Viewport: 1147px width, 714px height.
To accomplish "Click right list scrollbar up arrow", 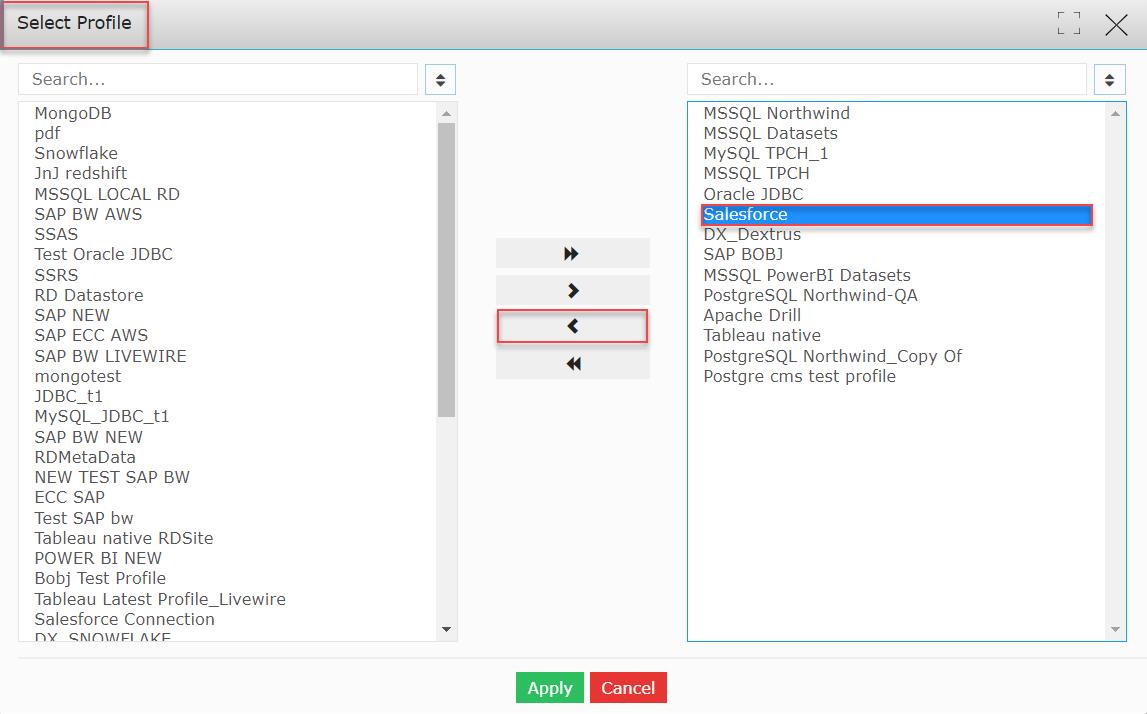I will (1115, 113).
